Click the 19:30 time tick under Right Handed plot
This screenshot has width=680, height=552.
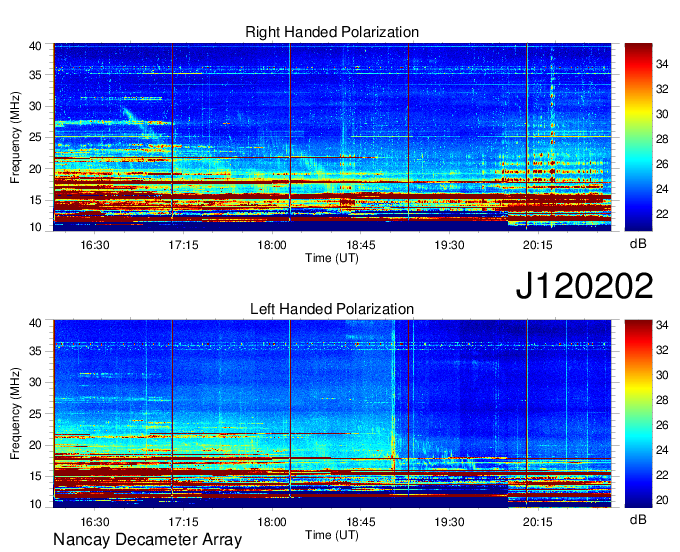[449, 245]
